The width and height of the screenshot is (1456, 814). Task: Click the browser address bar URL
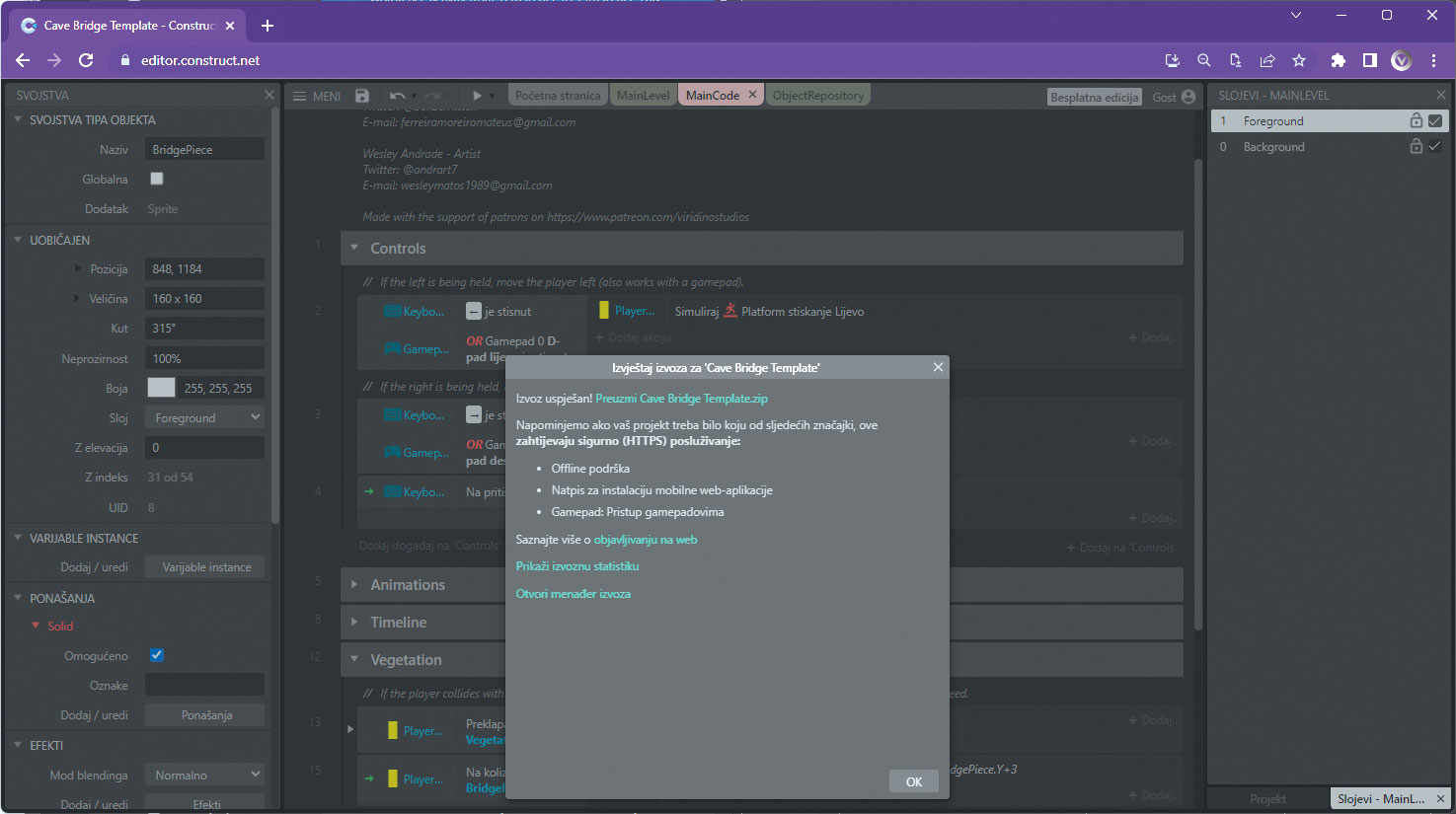[200, 60]
